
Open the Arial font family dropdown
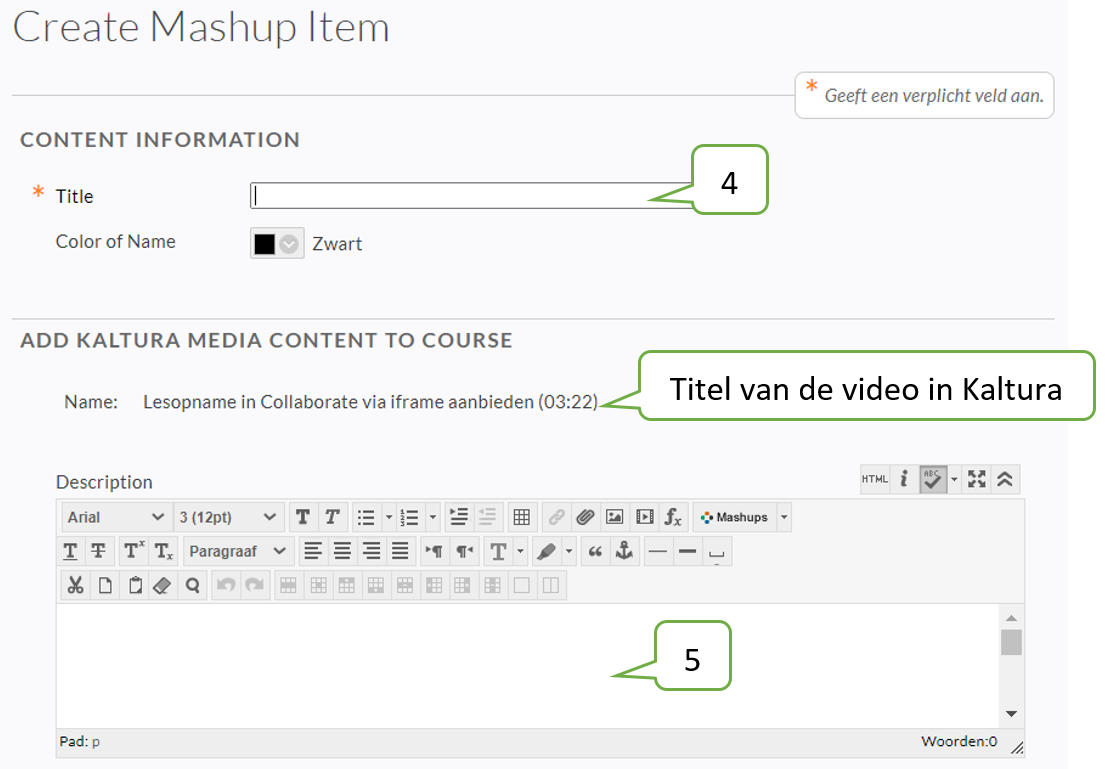[x=116, y=517]
